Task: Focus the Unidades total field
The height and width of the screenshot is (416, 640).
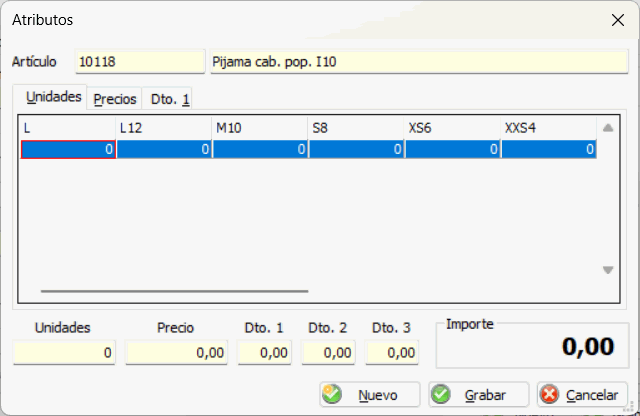Action: click(64, 352)
